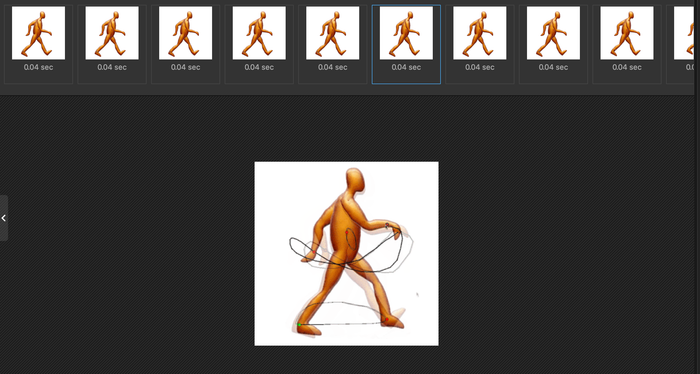The width and height of the screenshot is (700, 374).
Task: Click the 0.04 sec duration under eighth frame
Action: pos(554,67)
